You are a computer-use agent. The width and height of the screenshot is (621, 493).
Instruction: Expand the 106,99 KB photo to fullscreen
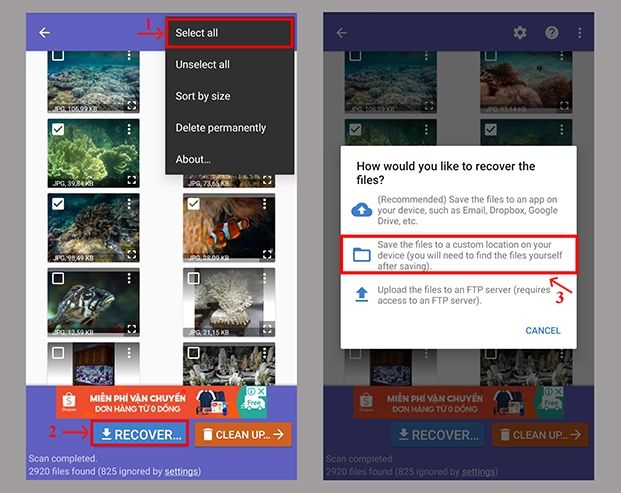(131, 105)
